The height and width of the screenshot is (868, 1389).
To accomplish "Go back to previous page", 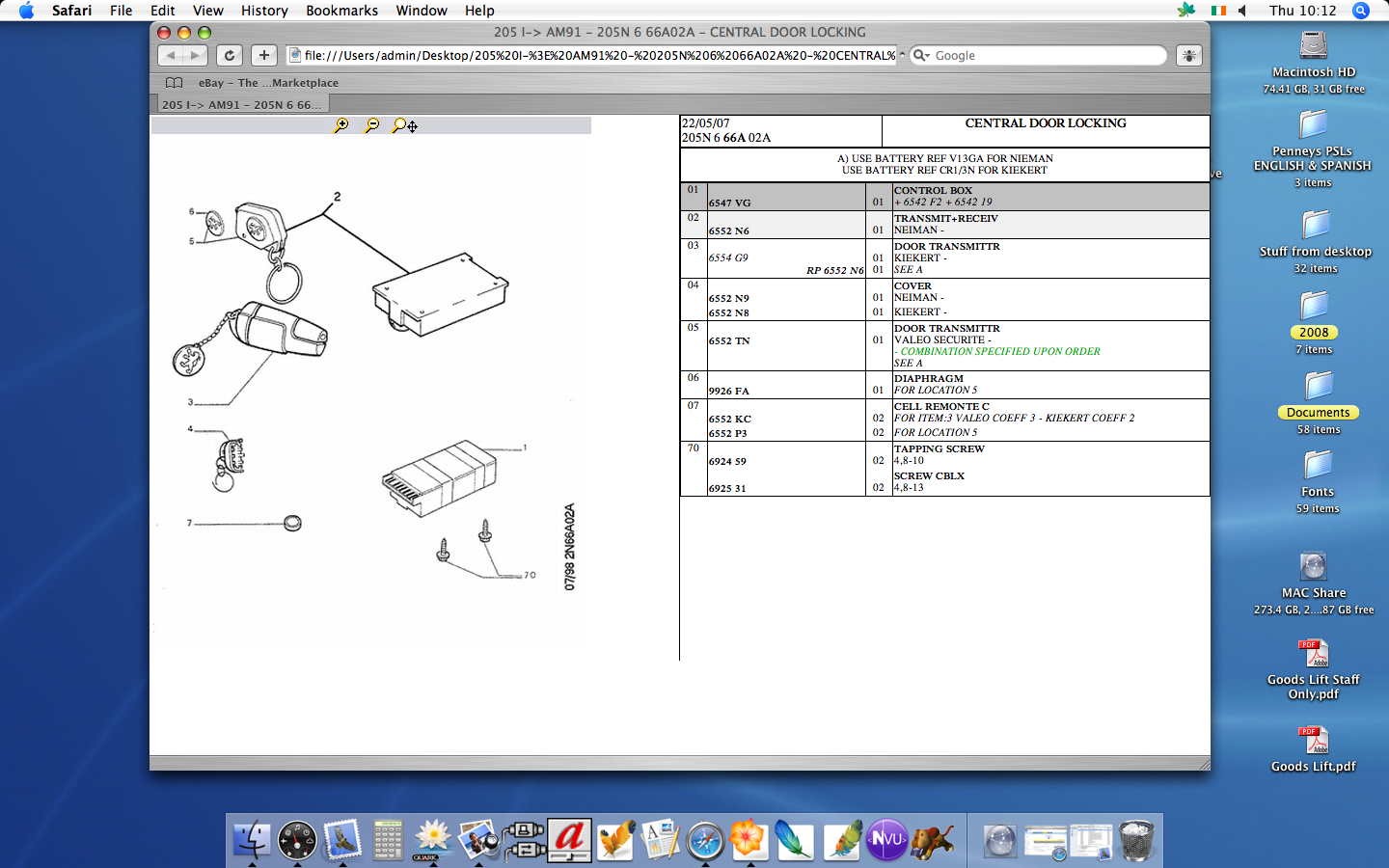I will tap(171, 56).
